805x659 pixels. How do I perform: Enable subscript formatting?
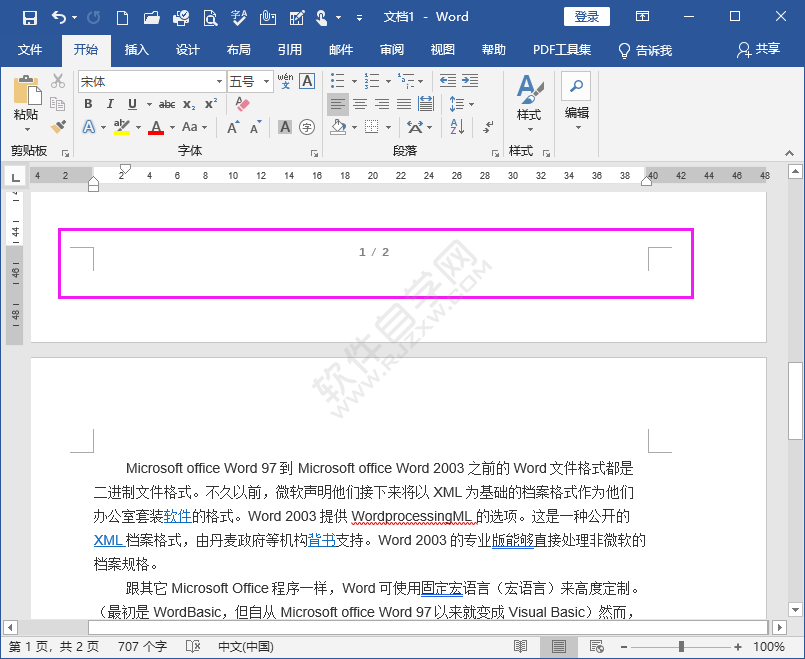(x=188, y=104)
